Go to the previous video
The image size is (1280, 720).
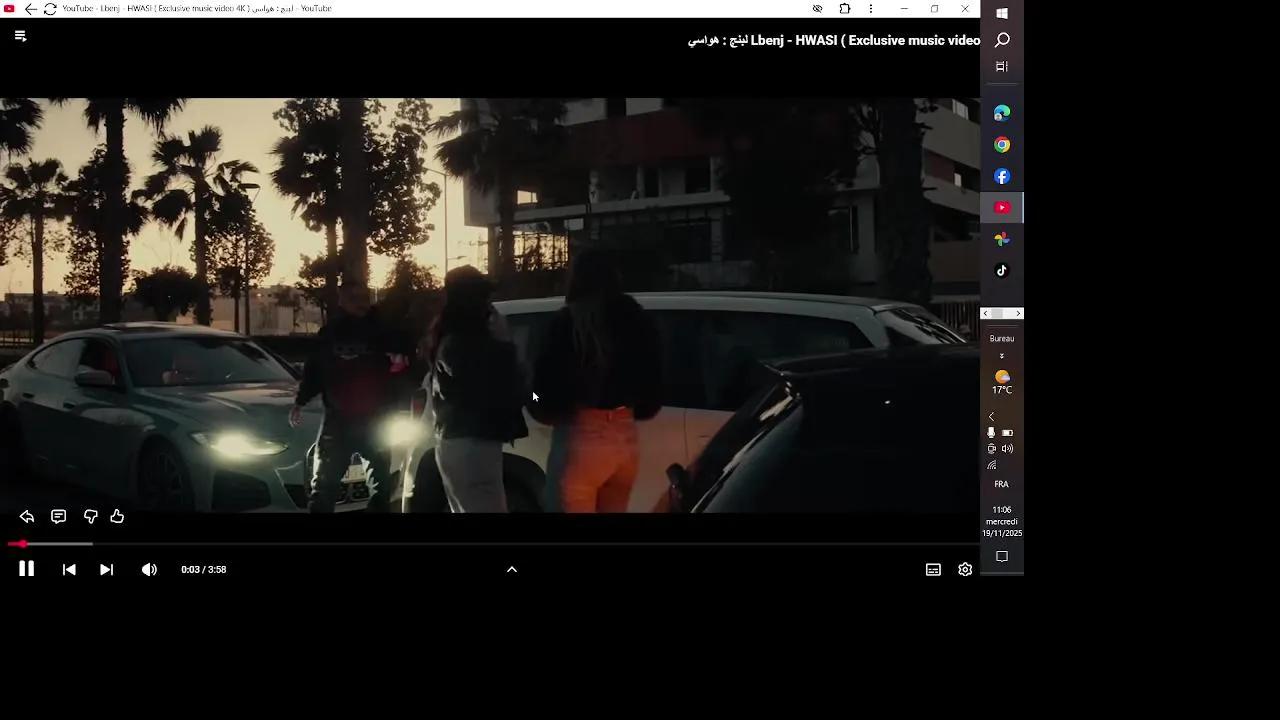[69, 569]
